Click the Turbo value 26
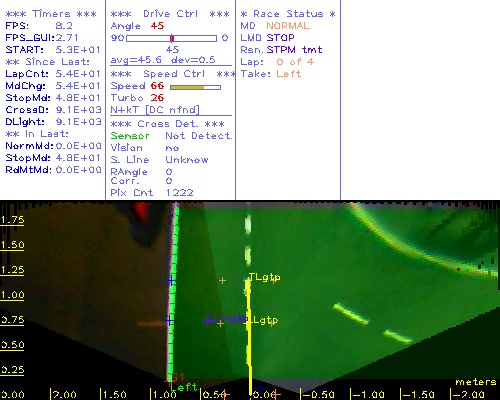Screen dimensions: 500x400 coord(157,98)
